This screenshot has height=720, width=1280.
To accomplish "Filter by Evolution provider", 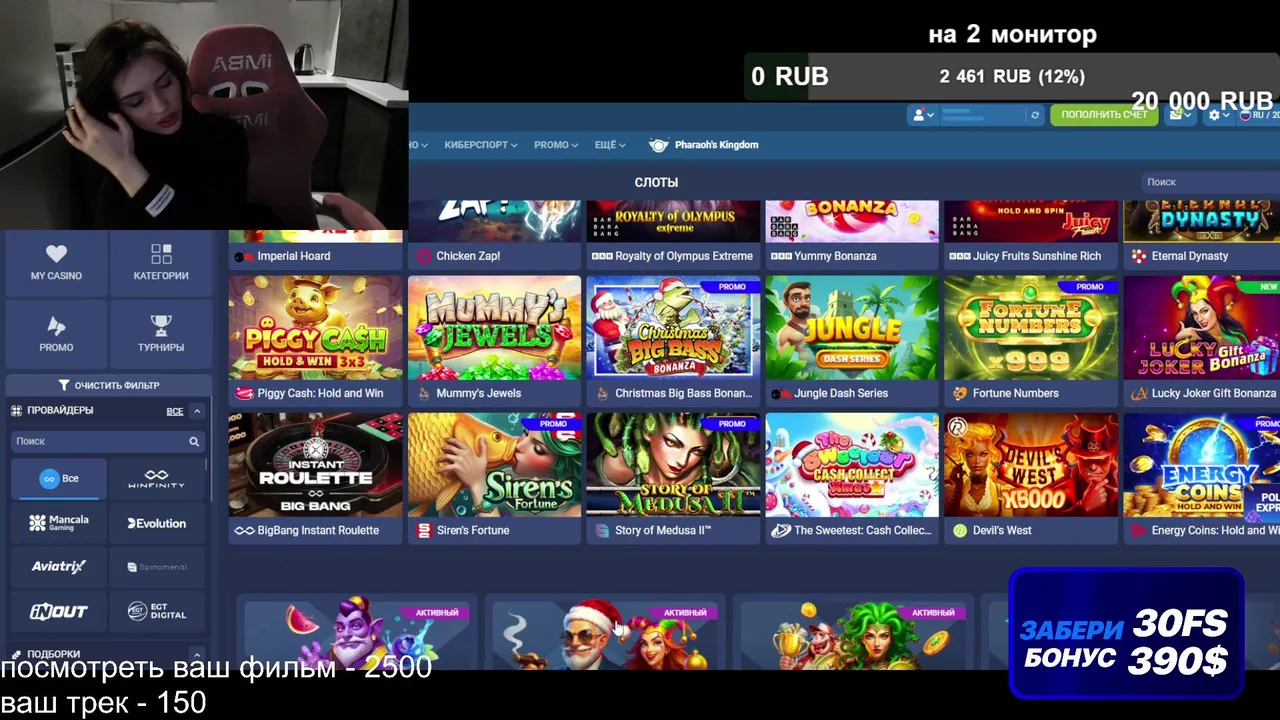I will (156, 523).
